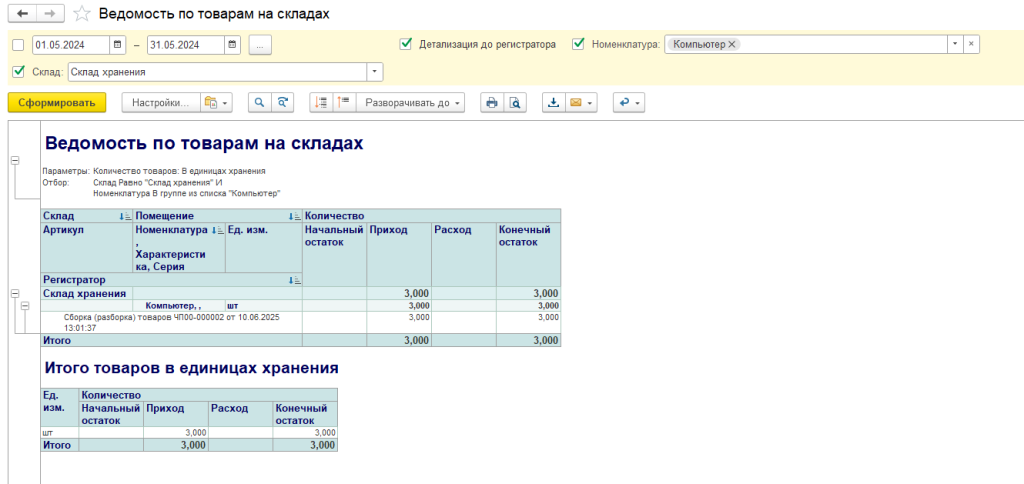Open the Разворачивать до dropdown
Viewport: 1024px width, 484px height.
[413, 102]
